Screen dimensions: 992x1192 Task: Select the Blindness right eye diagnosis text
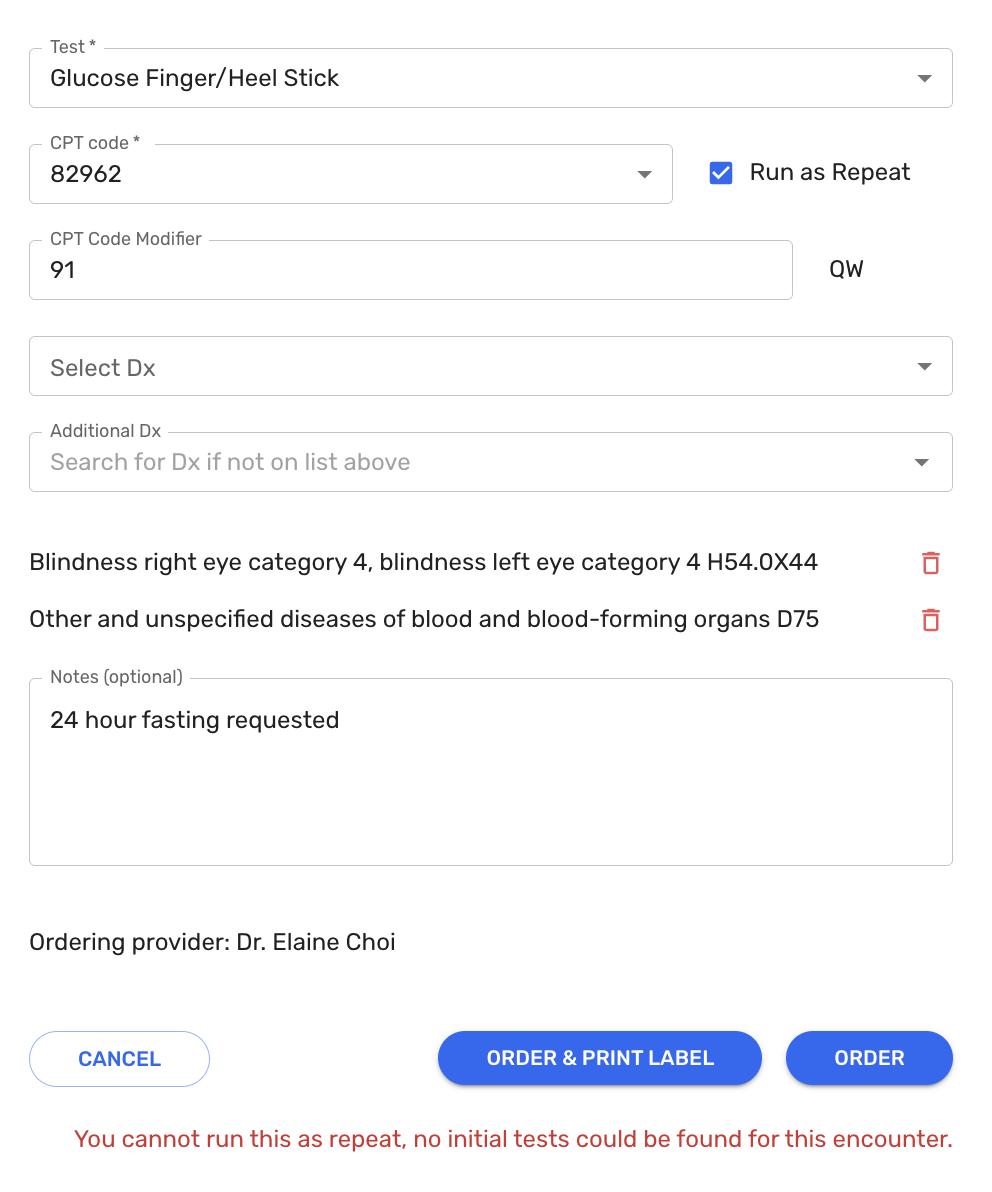[x=423, y=563]
